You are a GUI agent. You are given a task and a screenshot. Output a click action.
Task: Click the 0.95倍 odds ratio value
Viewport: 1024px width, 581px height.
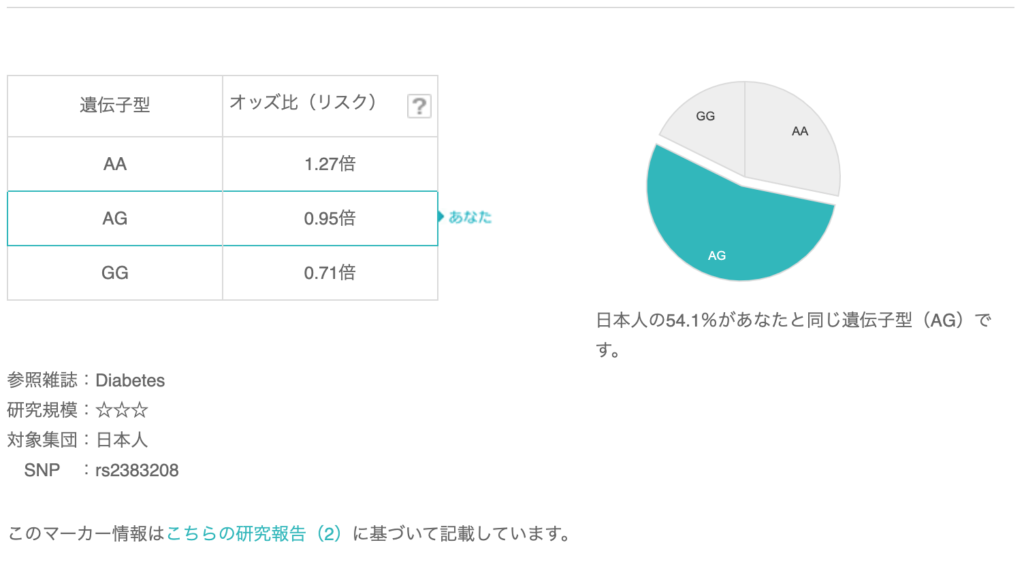click(330, 218)
